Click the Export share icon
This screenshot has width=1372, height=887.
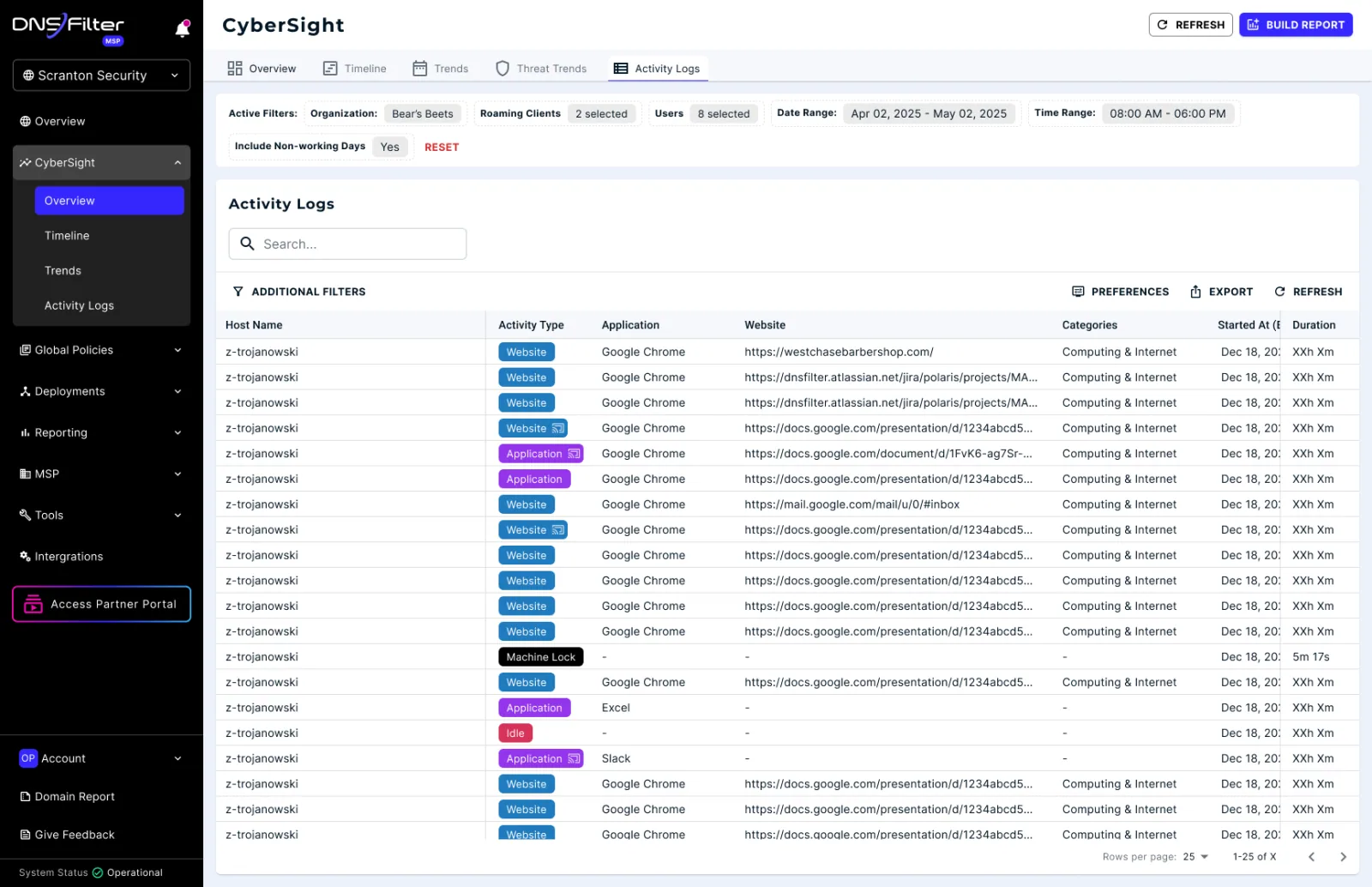tap(1195, 292)
